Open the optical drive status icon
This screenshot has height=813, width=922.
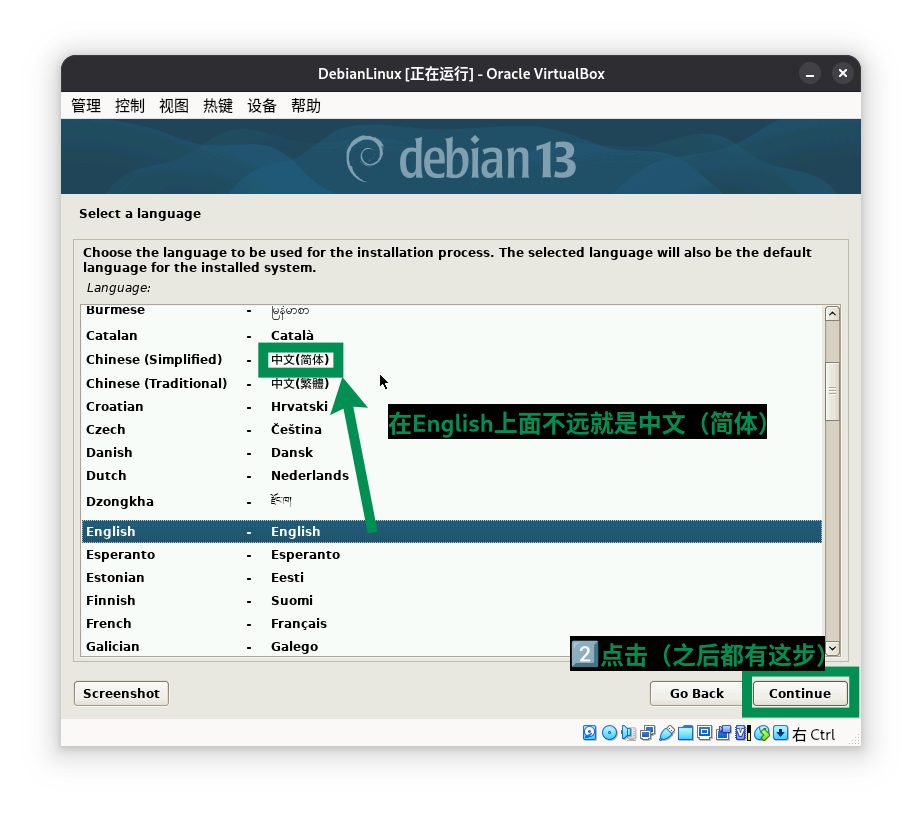click(x=610, y=732)
